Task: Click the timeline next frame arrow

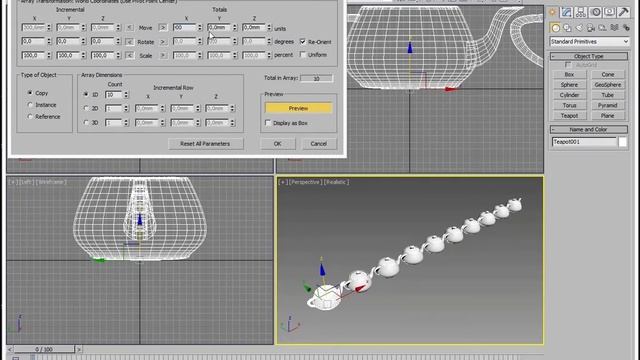Action: click(79, 349)
